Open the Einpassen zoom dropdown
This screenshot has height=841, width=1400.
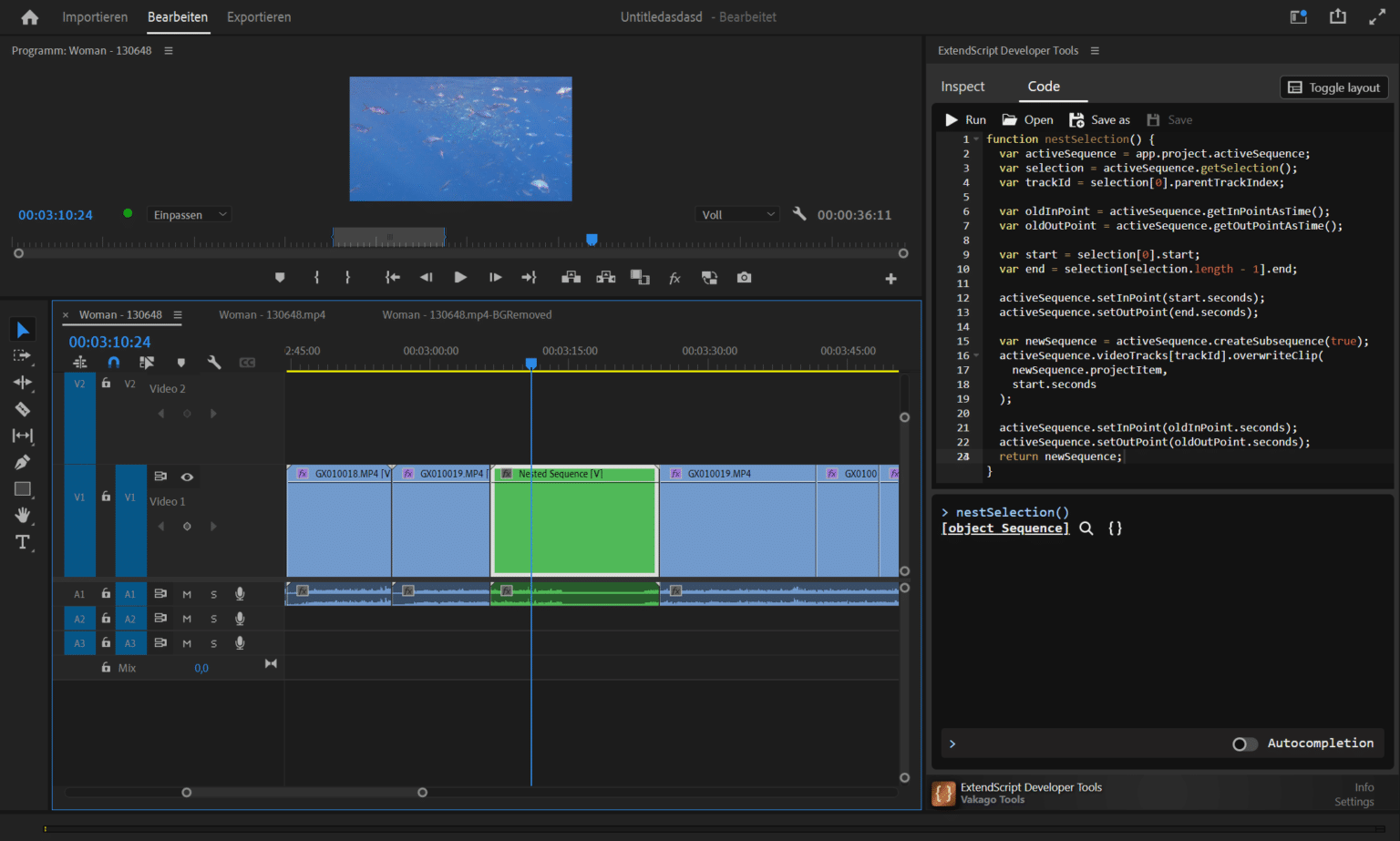(x=189, y=214)
